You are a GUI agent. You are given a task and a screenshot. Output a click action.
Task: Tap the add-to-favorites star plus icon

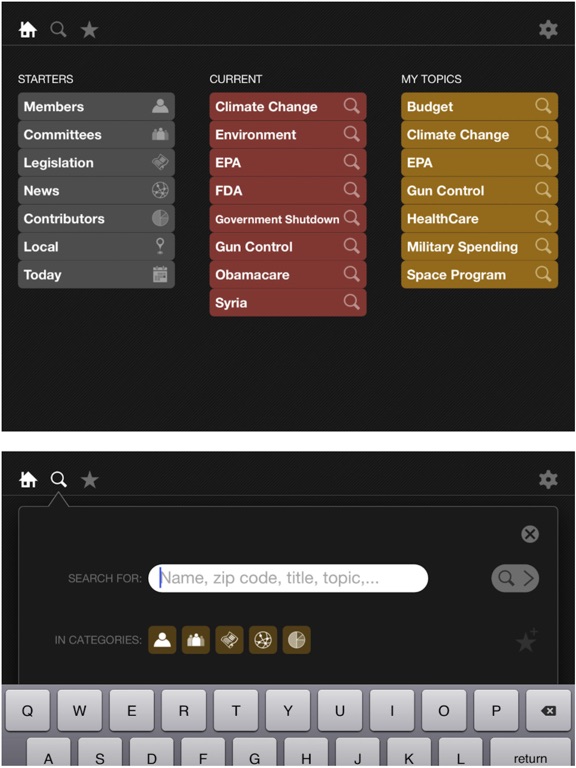(x=527, y=640)
